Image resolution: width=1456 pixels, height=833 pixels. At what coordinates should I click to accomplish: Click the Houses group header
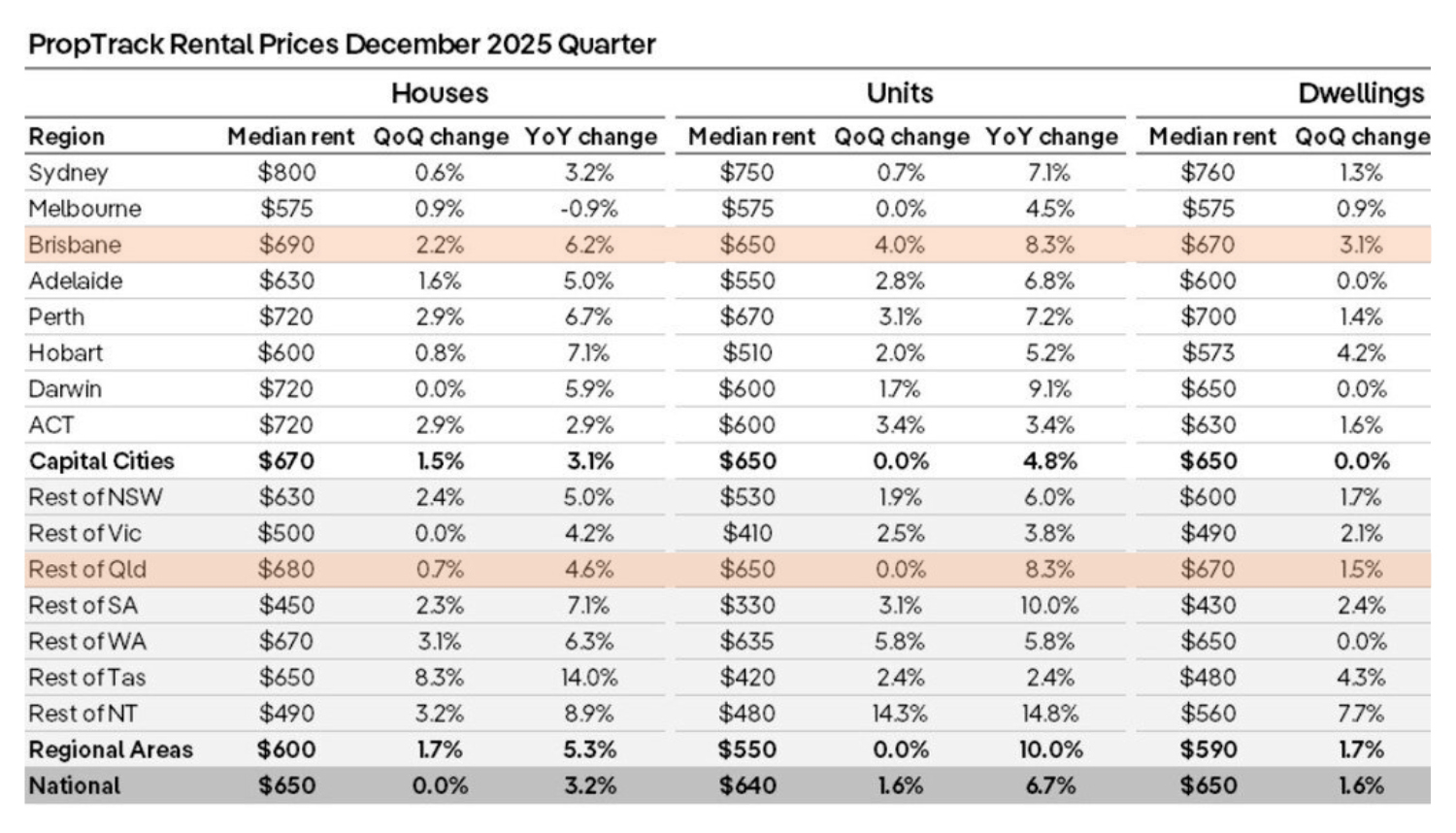point(440,93)
